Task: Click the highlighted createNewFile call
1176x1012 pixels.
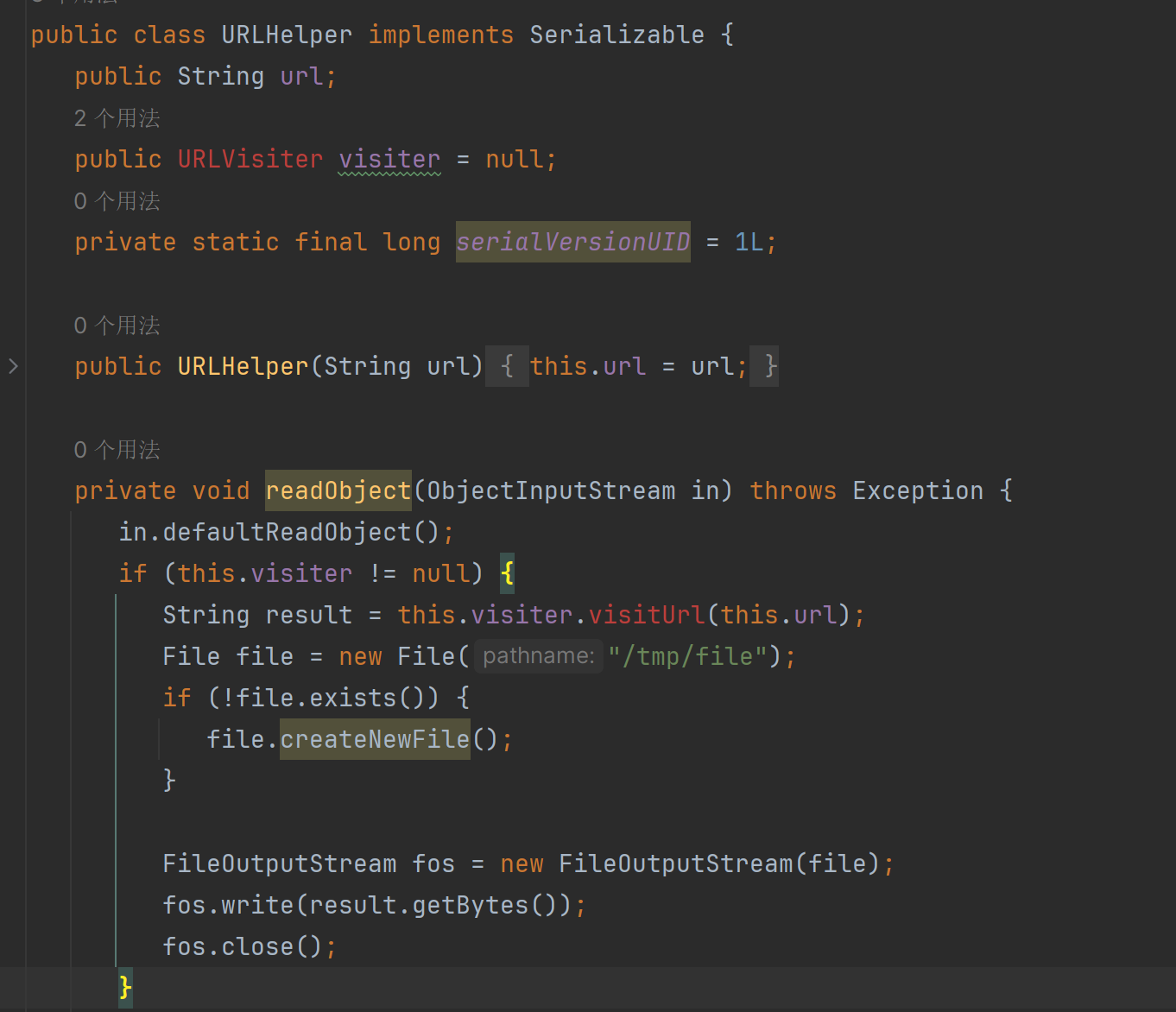Action: pos(375,739)
